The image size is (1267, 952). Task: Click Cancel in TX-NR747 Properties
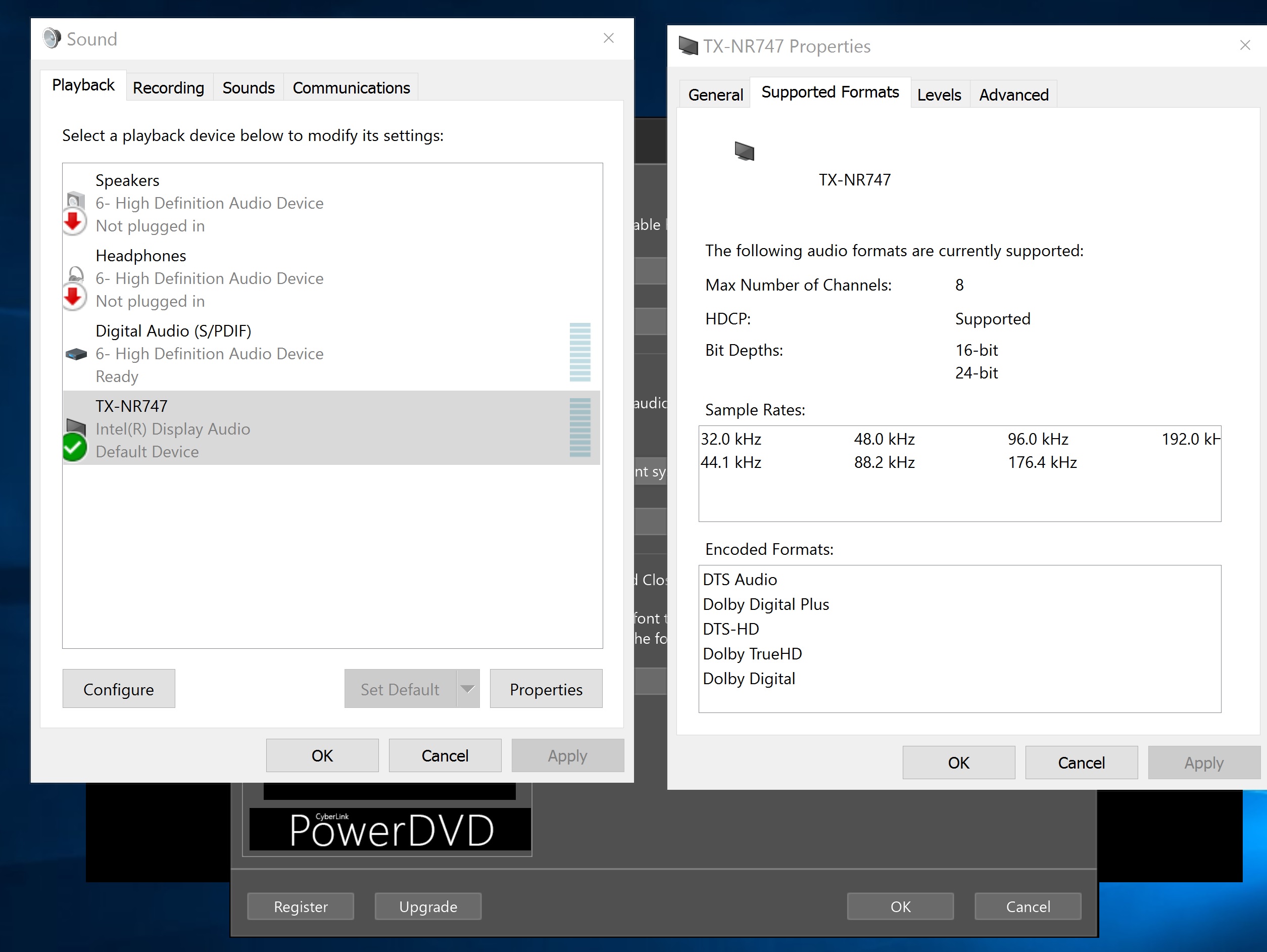tap(1082, 763)
